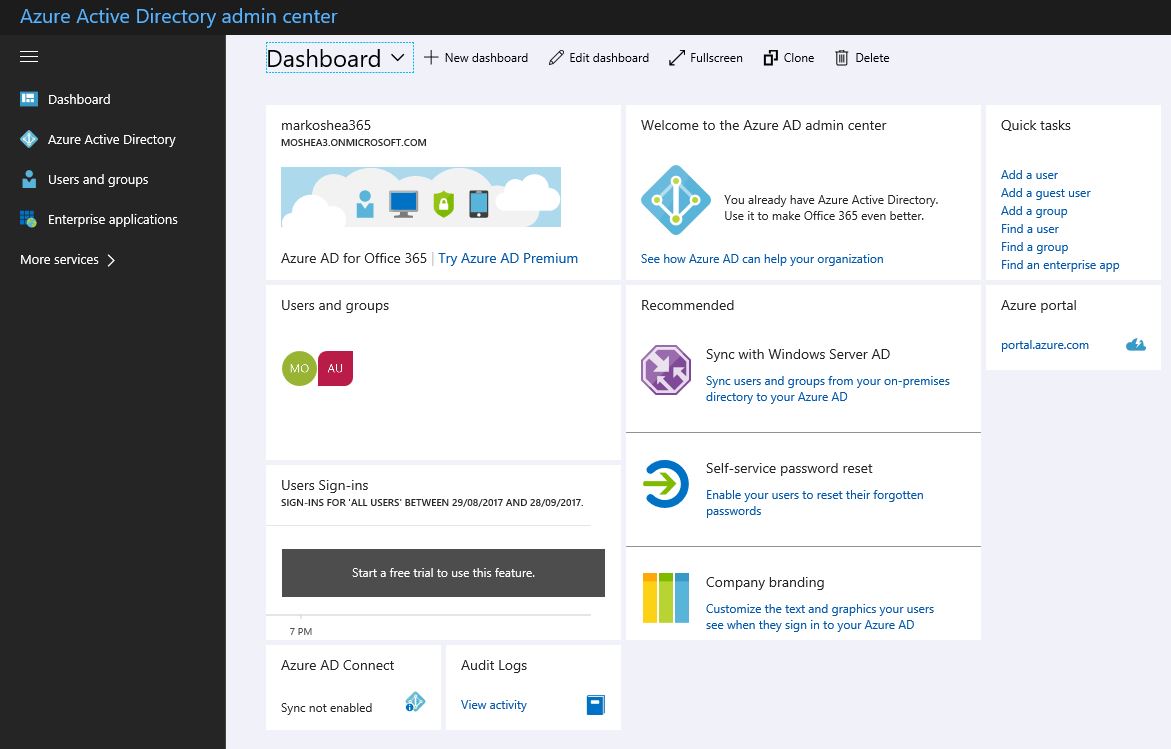Open Azure Active Directory from the sidebar
This screenshot has height=749, width=1171.
click(x=112, y=140)
